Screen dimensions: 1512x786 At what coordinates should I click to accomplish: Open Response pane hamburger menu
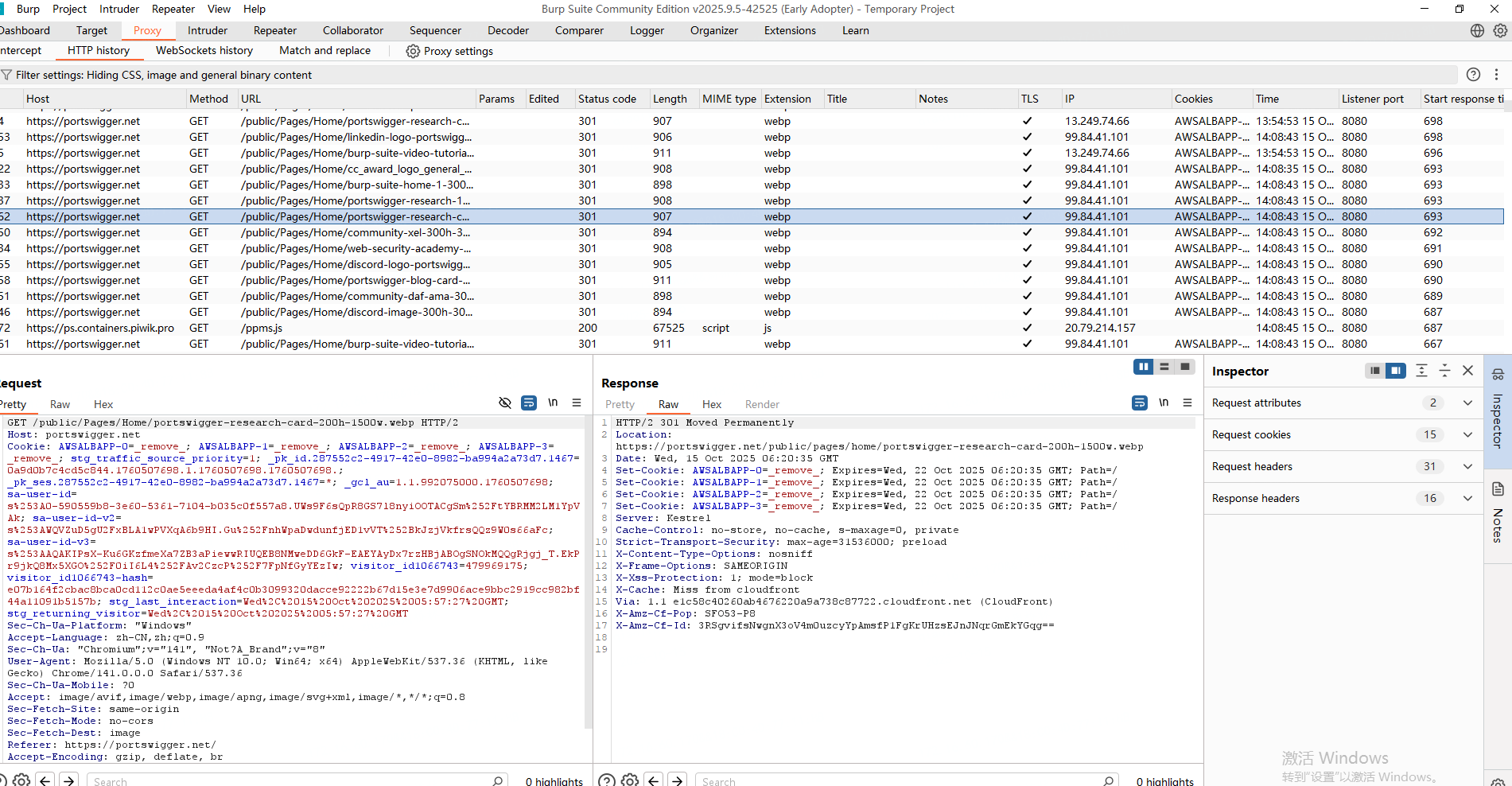pyautogui.click(x=1187, y=403)
